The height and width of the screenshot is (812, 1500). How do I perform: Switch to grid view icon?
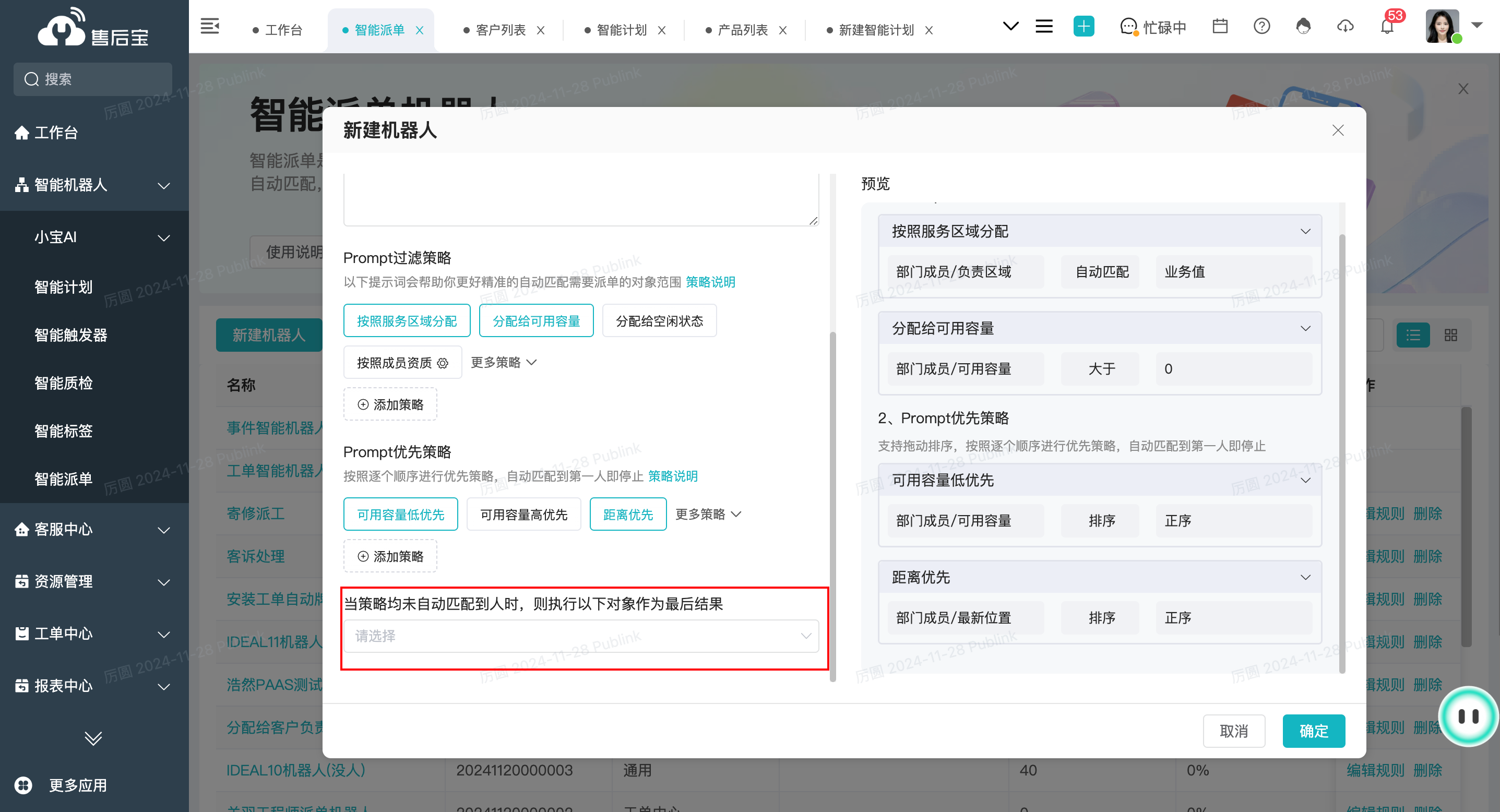click(1450, 335)
